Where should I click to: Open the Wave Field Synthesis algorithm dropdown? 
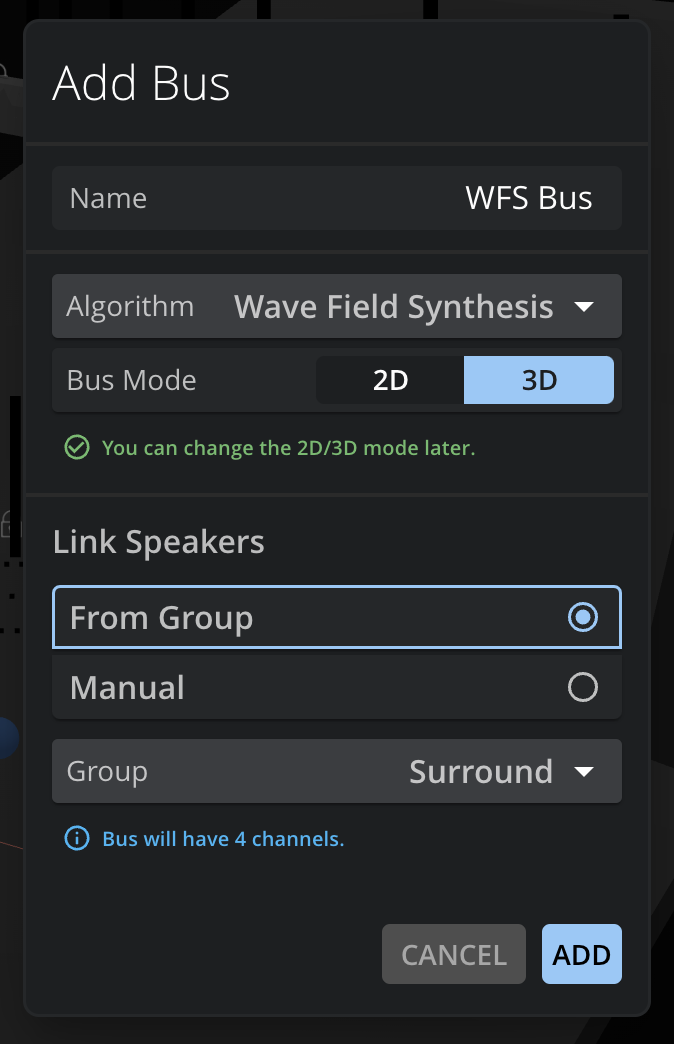point(337,306)
